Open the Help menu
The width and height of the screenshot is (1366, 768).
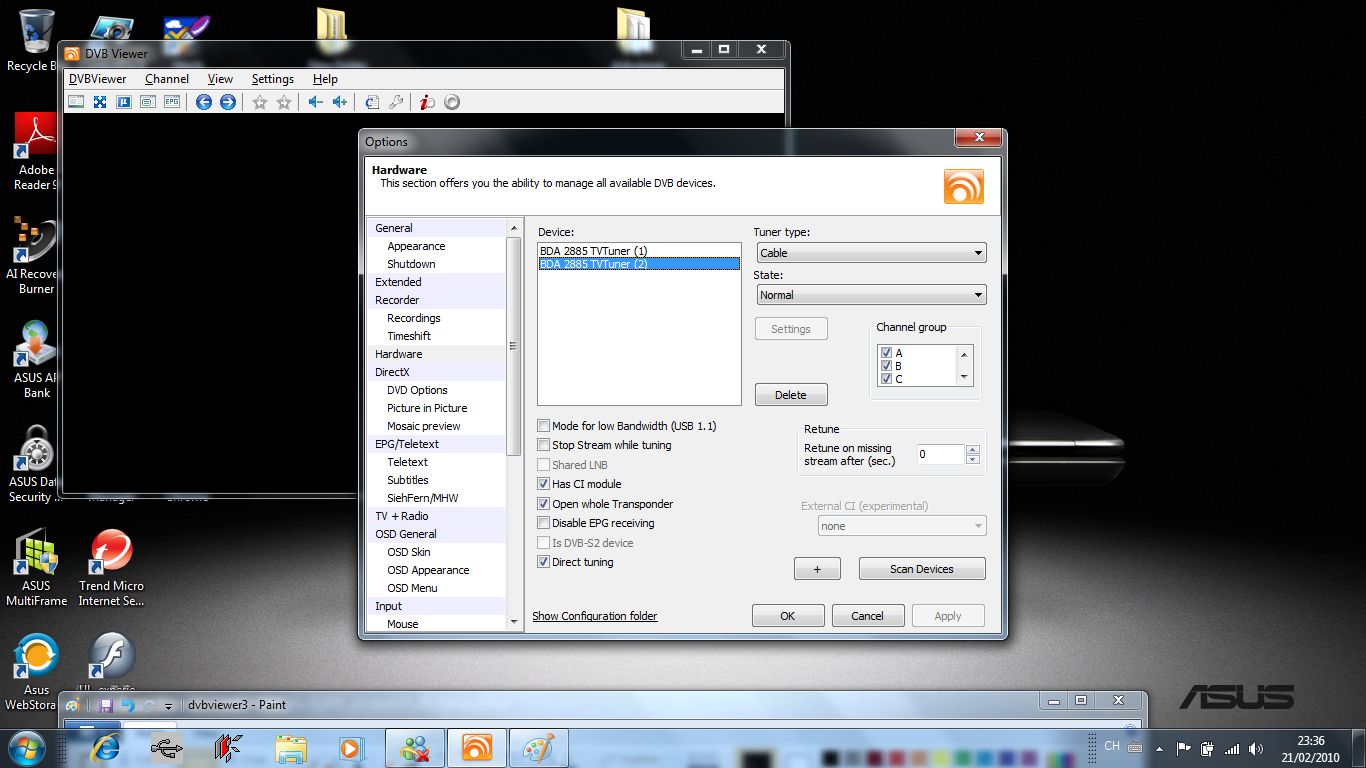point(325,79)
